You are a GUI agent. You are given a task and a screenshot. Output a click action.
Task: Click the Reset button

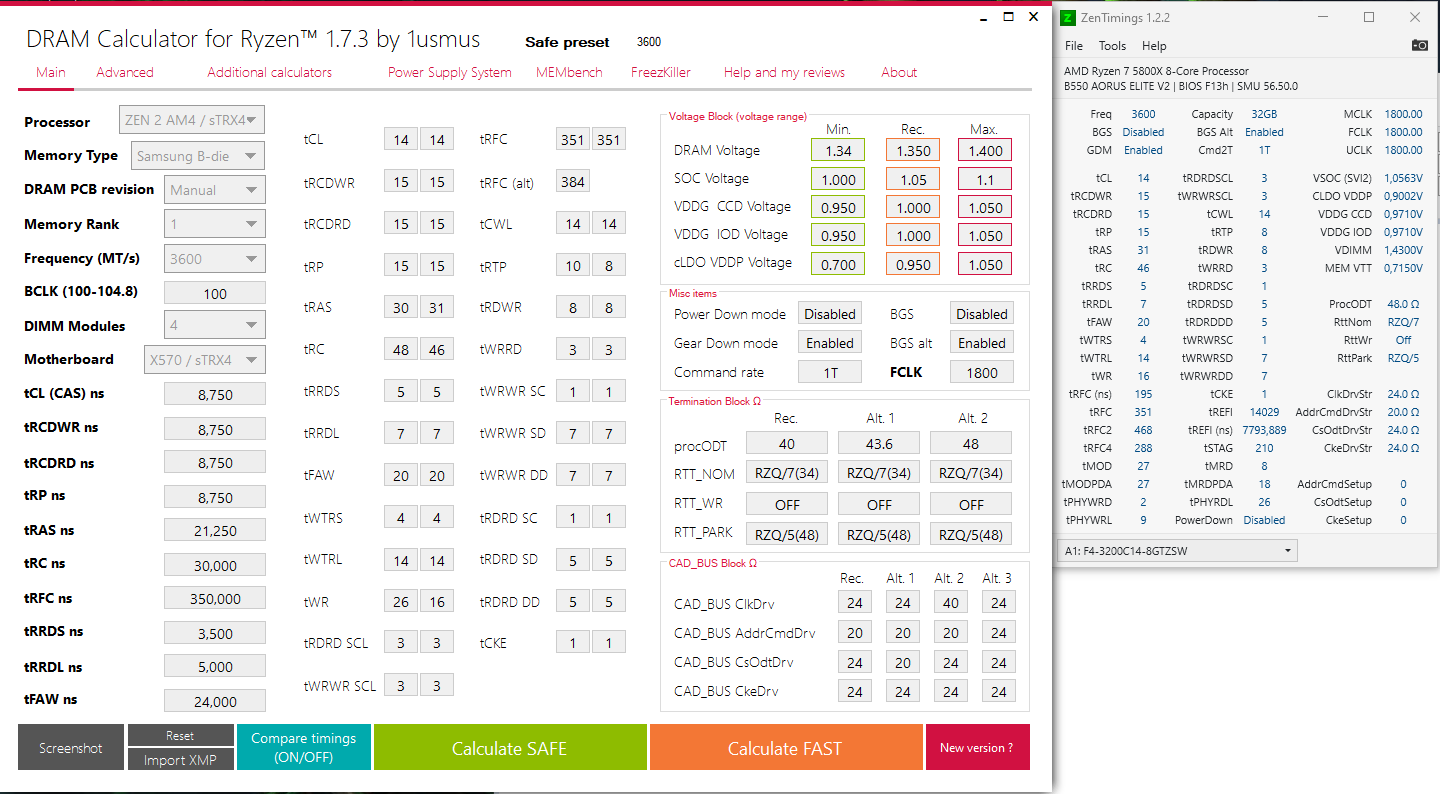(x=180, y=735)
